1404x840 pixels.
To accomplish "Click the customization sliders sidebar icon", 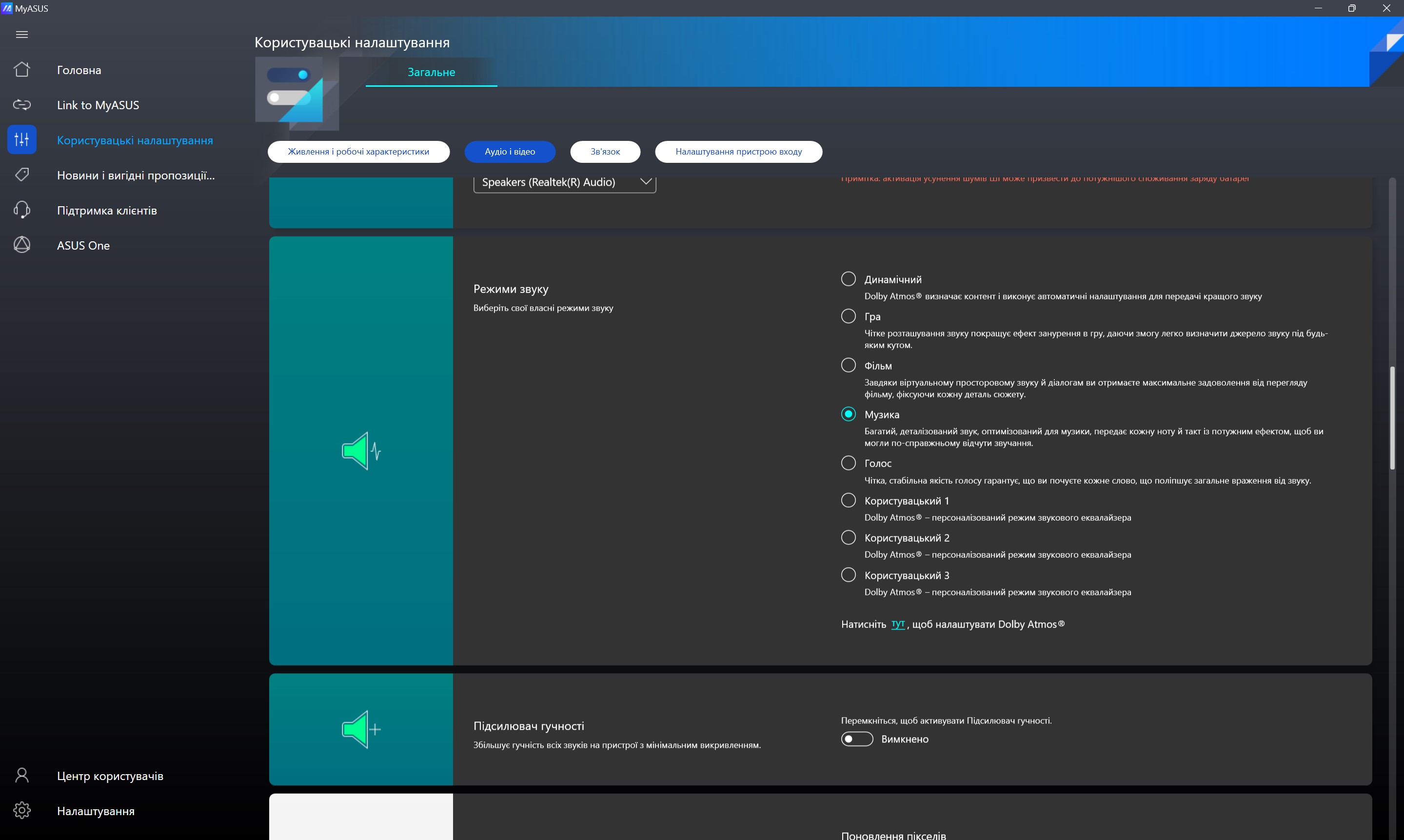I will pyautogui.click(x=21, y=139).
